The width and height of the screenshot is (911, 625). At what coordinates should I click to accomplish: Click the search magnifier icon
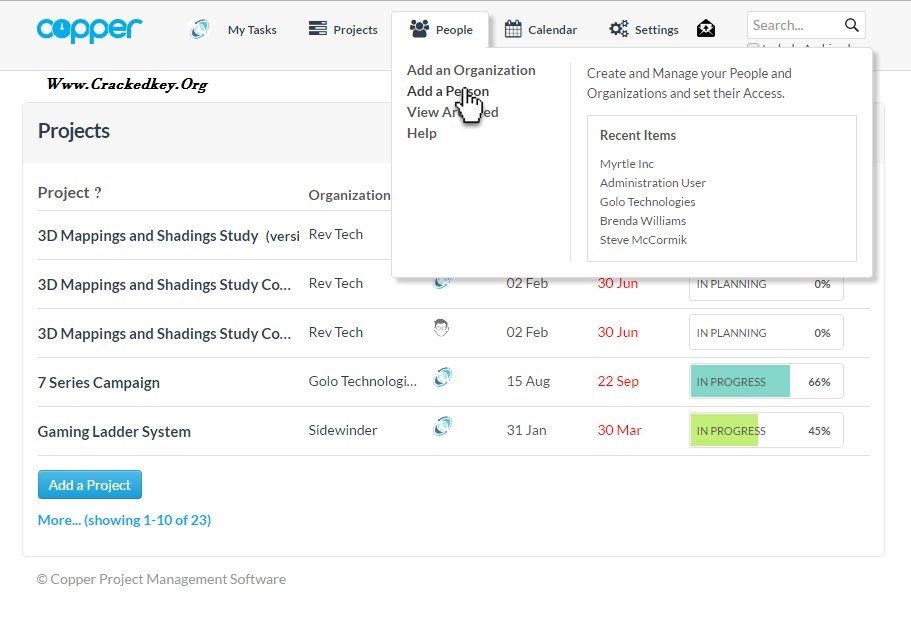tap(851, 25)
